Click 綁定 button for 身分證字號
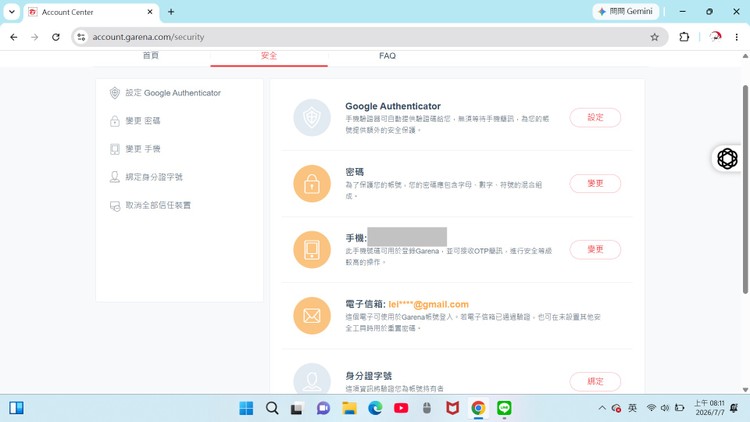The width and height of the screenshot is (750, 422). [595, 381]
